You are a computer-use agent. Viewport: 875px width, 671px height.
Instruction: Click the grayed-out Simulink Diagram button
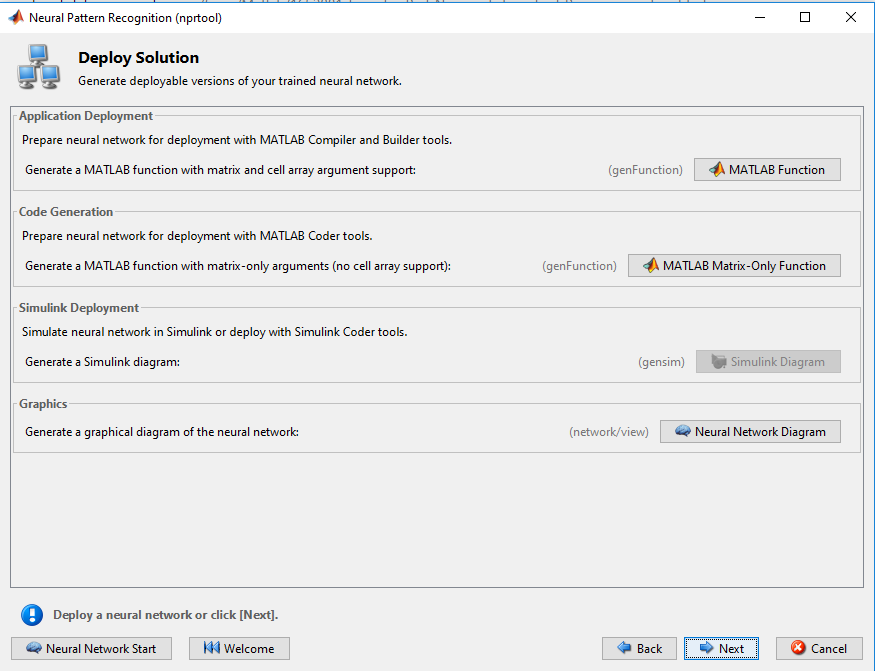tap(768, 362)
